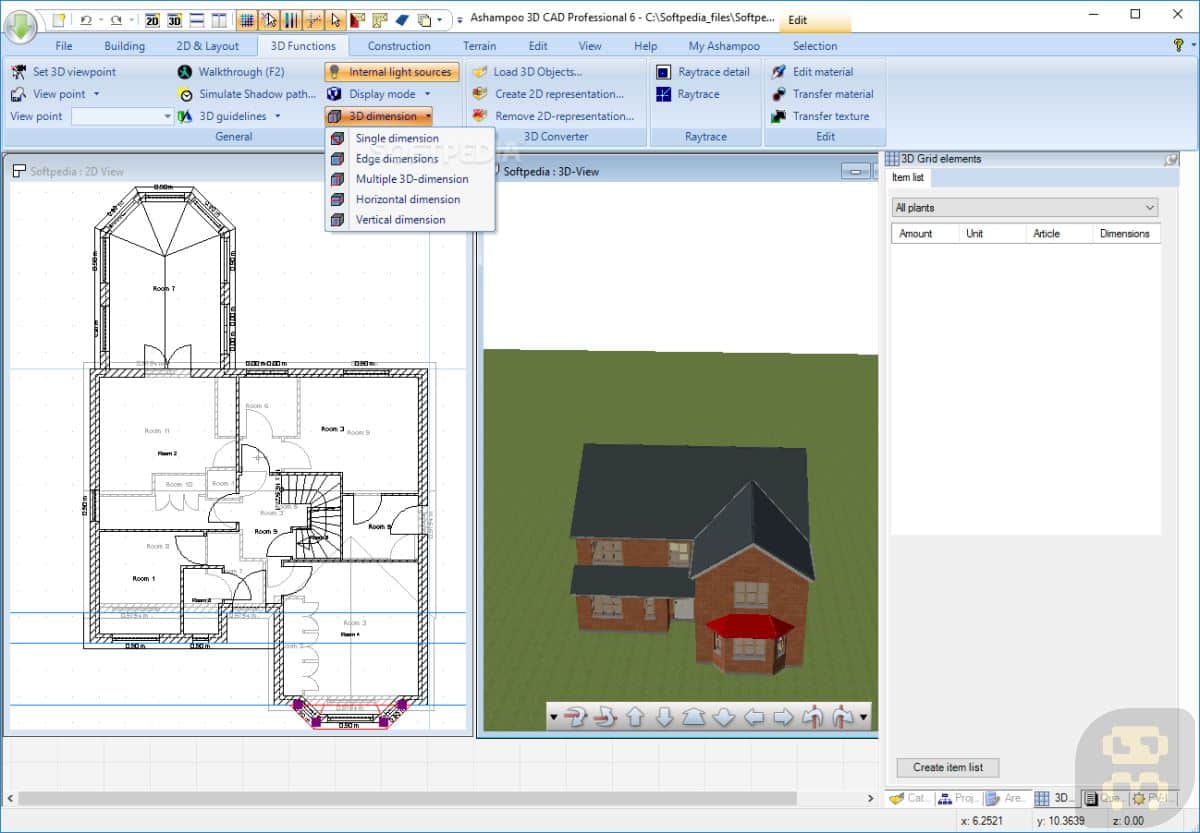The image size is (1200, 833).
Task: Open the Catalog panel tab at bottom
Action: (910, 798)
